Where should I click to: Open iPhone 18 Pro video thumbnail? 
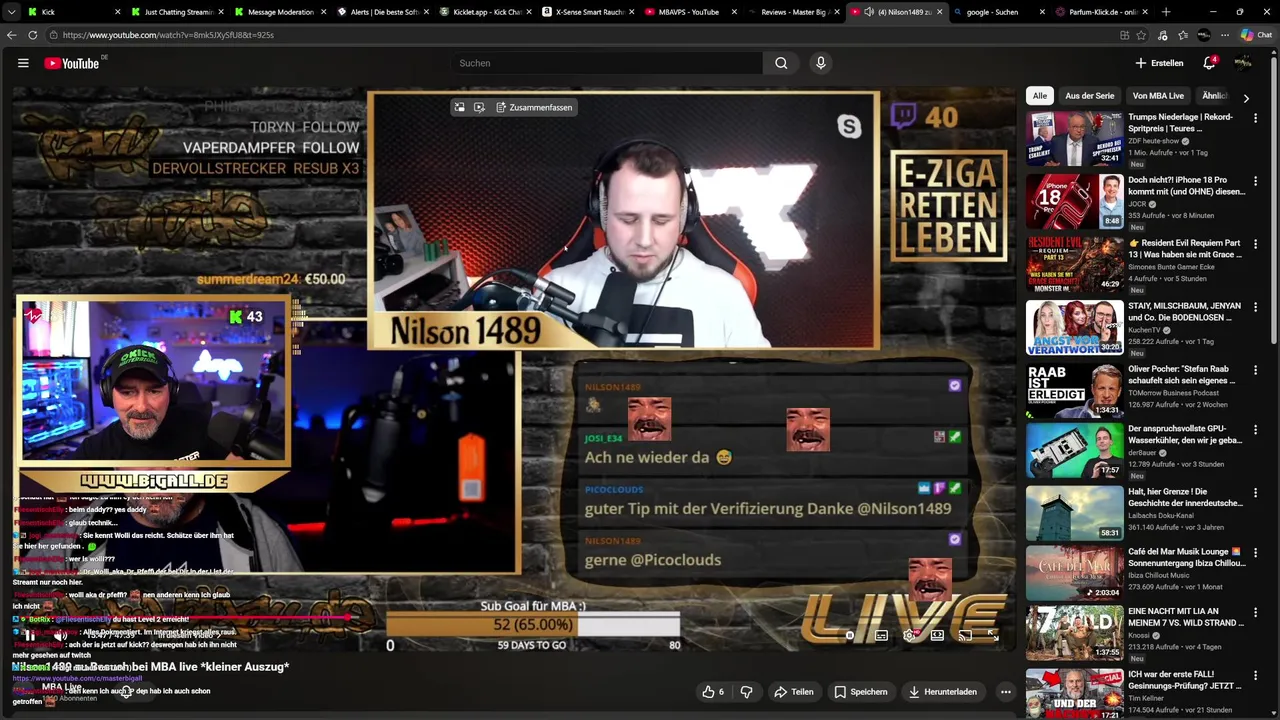pyautogui.click(x=1074, y=201)
